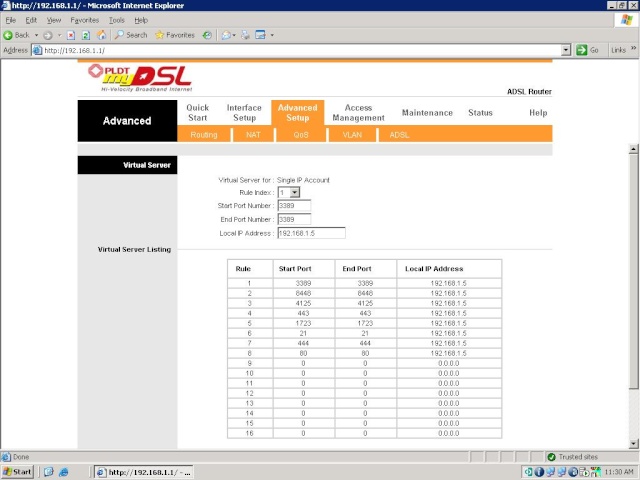Open the Favorites star toolbar button
This screenshot has height=480, width=640.
(175, 35)
